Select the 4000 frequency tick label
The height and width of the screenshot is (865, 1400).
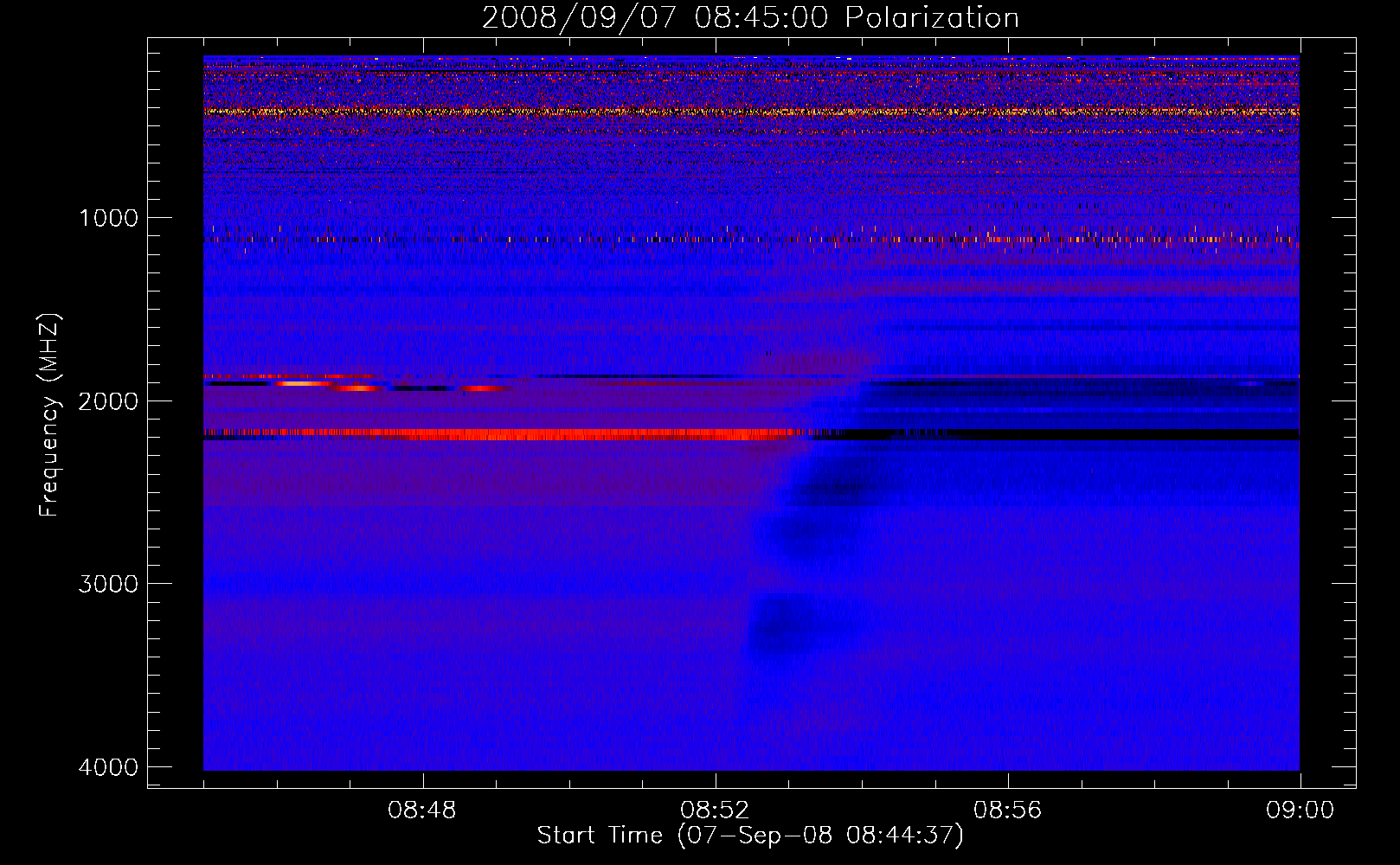(108, 767)
